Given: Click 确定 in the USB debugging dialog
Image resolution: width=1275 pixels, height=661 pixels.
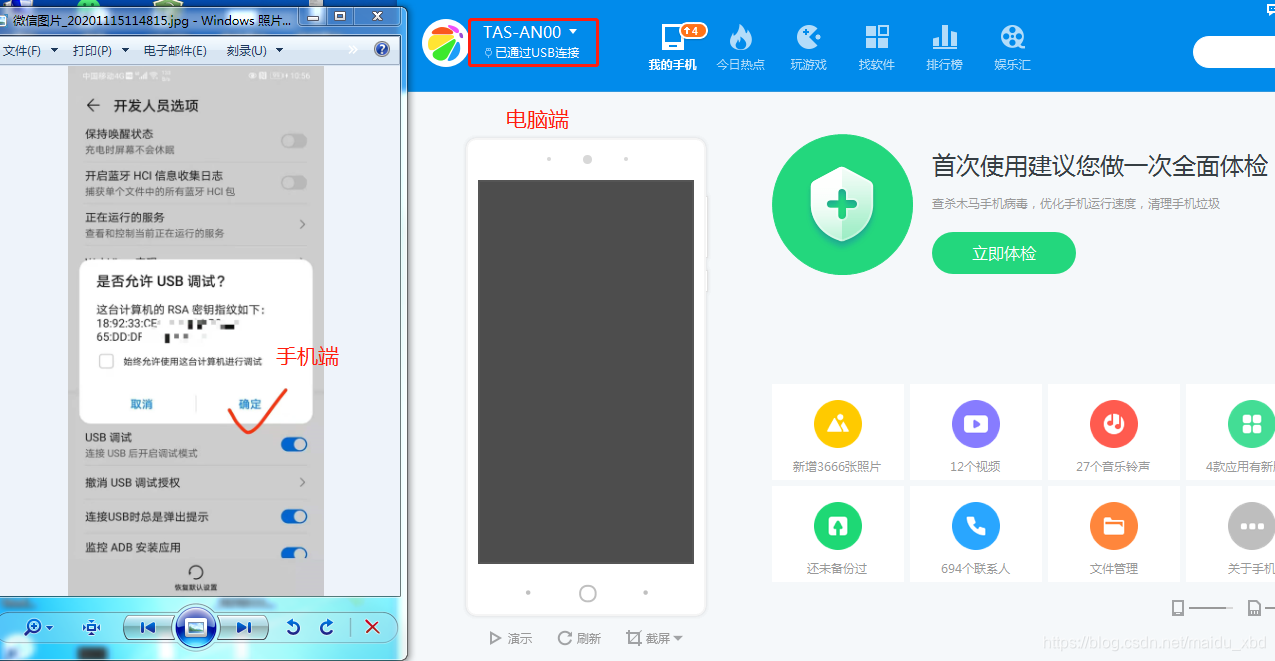Looking at the screenshot, I should pyautogui.click(x=250, y=404).
